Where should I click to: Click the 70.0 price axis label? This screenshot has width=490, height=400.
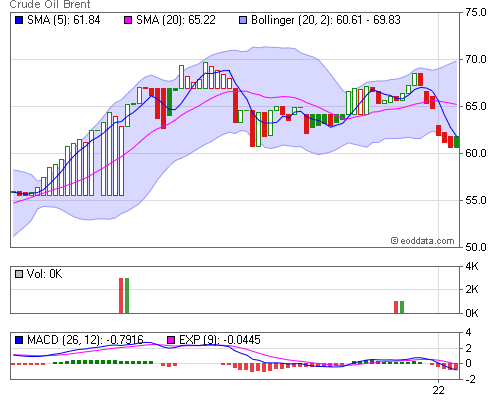[476, 59]
